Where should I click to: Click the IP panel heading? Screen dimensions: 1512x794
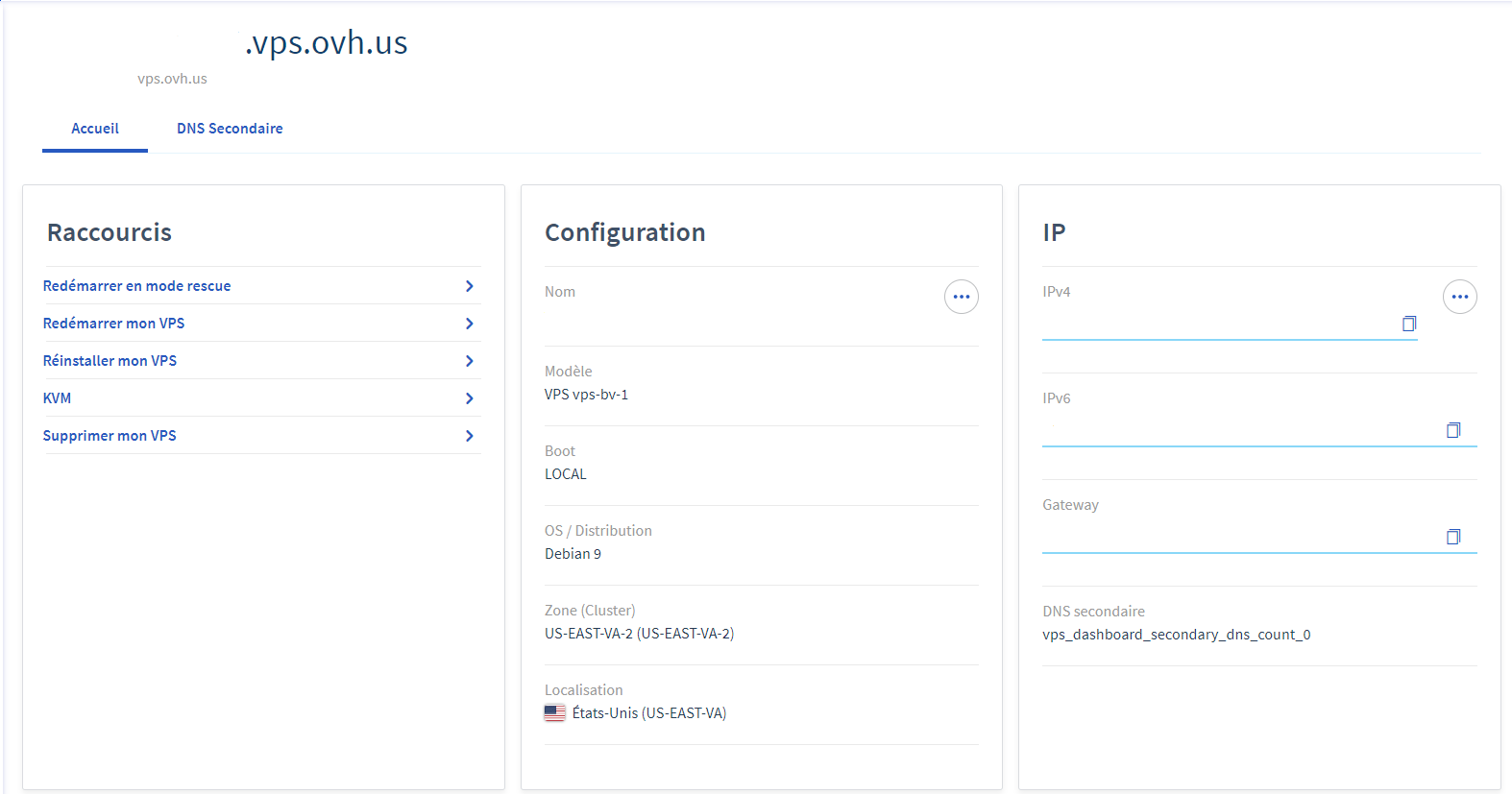click(x=1054, y=232)
